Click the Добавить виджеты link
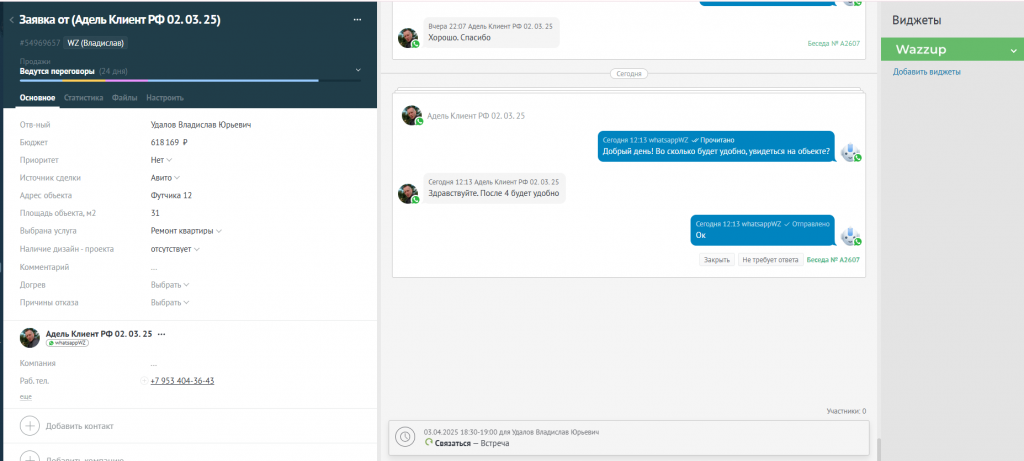 927,72
